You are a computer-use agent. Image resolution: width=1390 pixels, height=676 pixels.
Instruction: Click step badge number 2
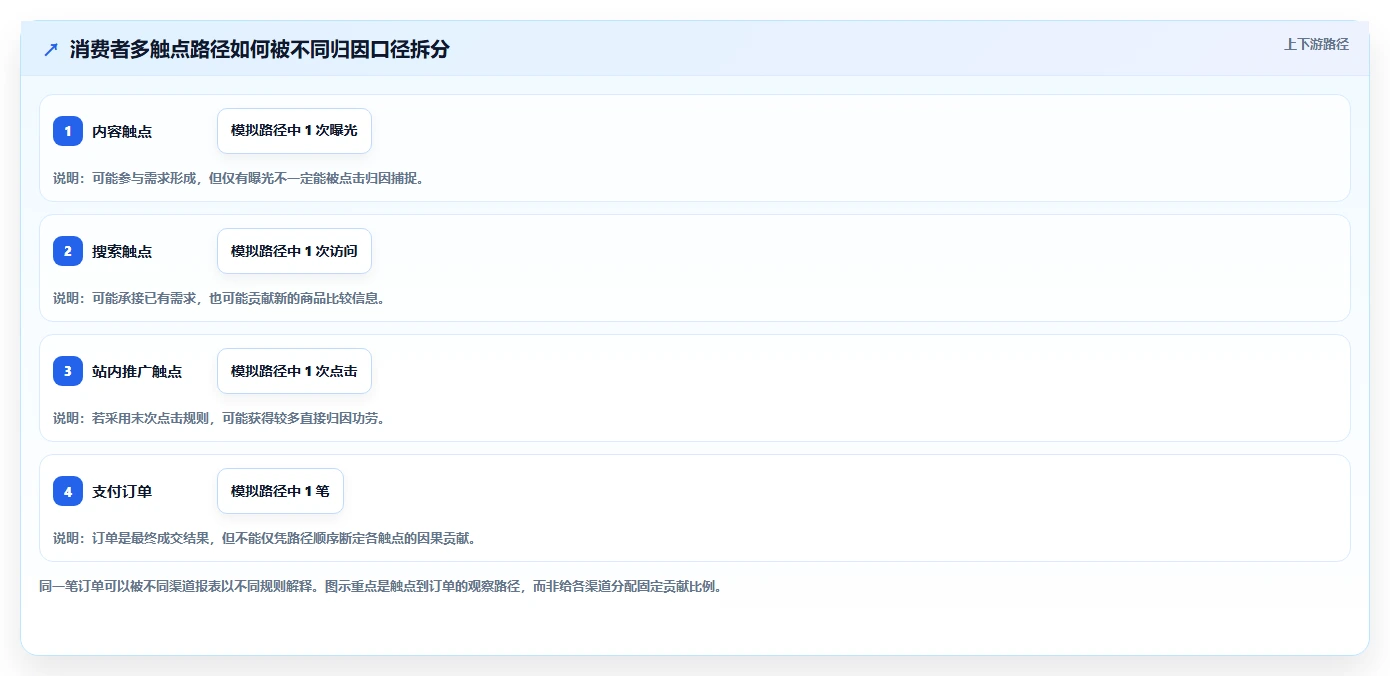(x=68, y=251)
